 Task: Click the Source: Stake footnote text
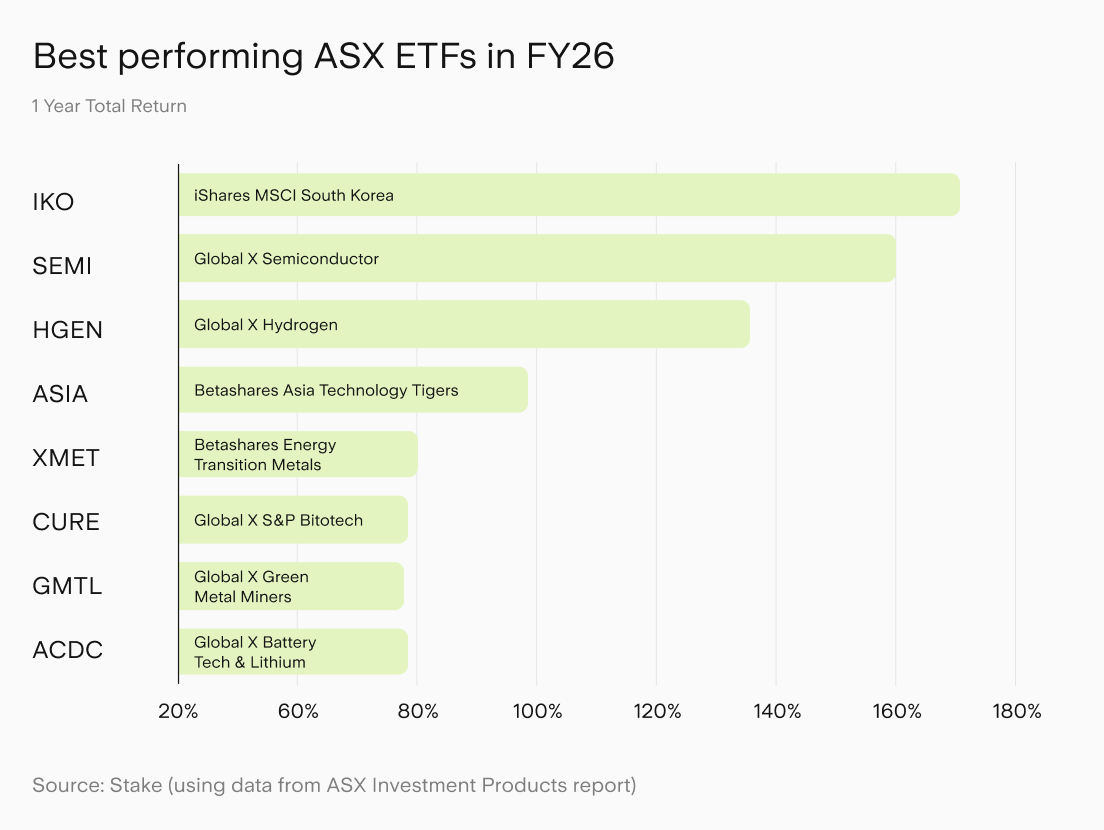[334, 785]
